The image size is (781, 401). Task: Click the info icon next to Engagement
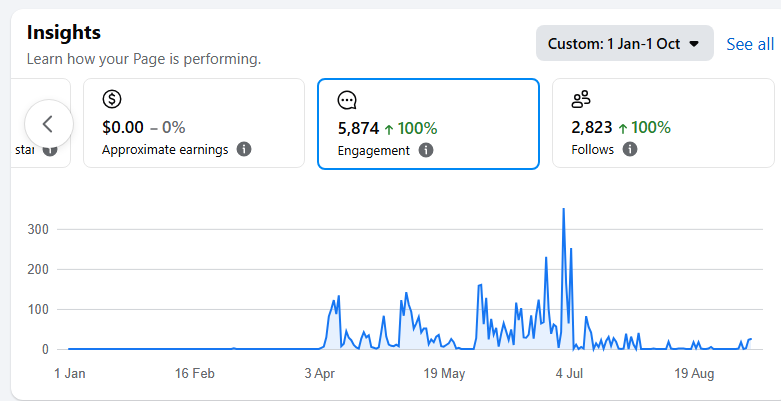[425, 150]
